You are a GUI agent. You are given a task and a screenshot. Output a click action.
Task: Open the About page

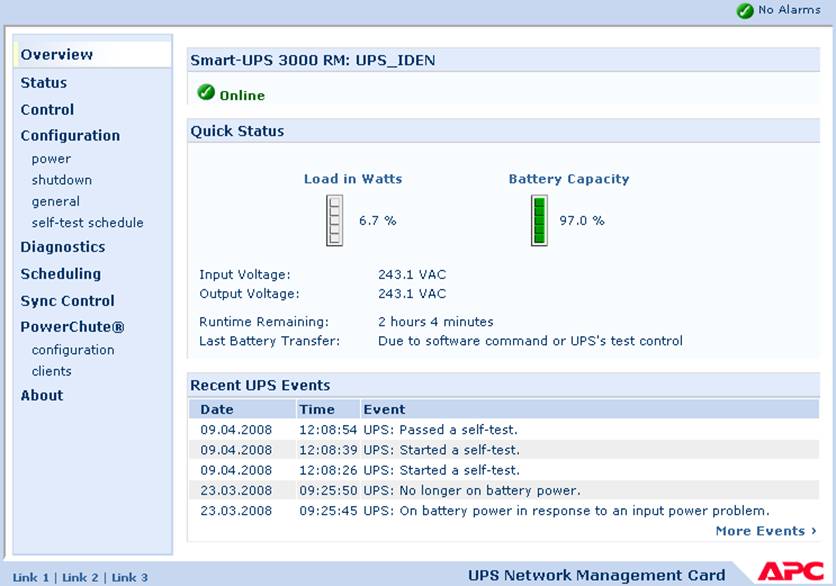click(x=42, y=395)
